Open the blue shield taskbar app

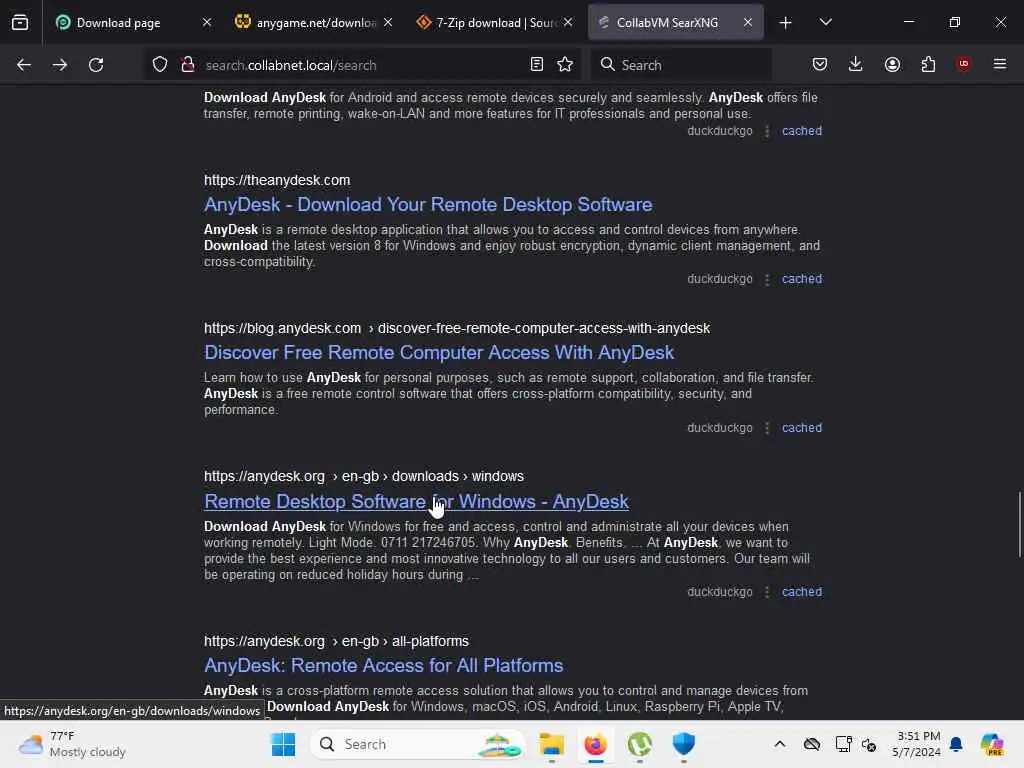pyautogui.click(x=684, y=744)
